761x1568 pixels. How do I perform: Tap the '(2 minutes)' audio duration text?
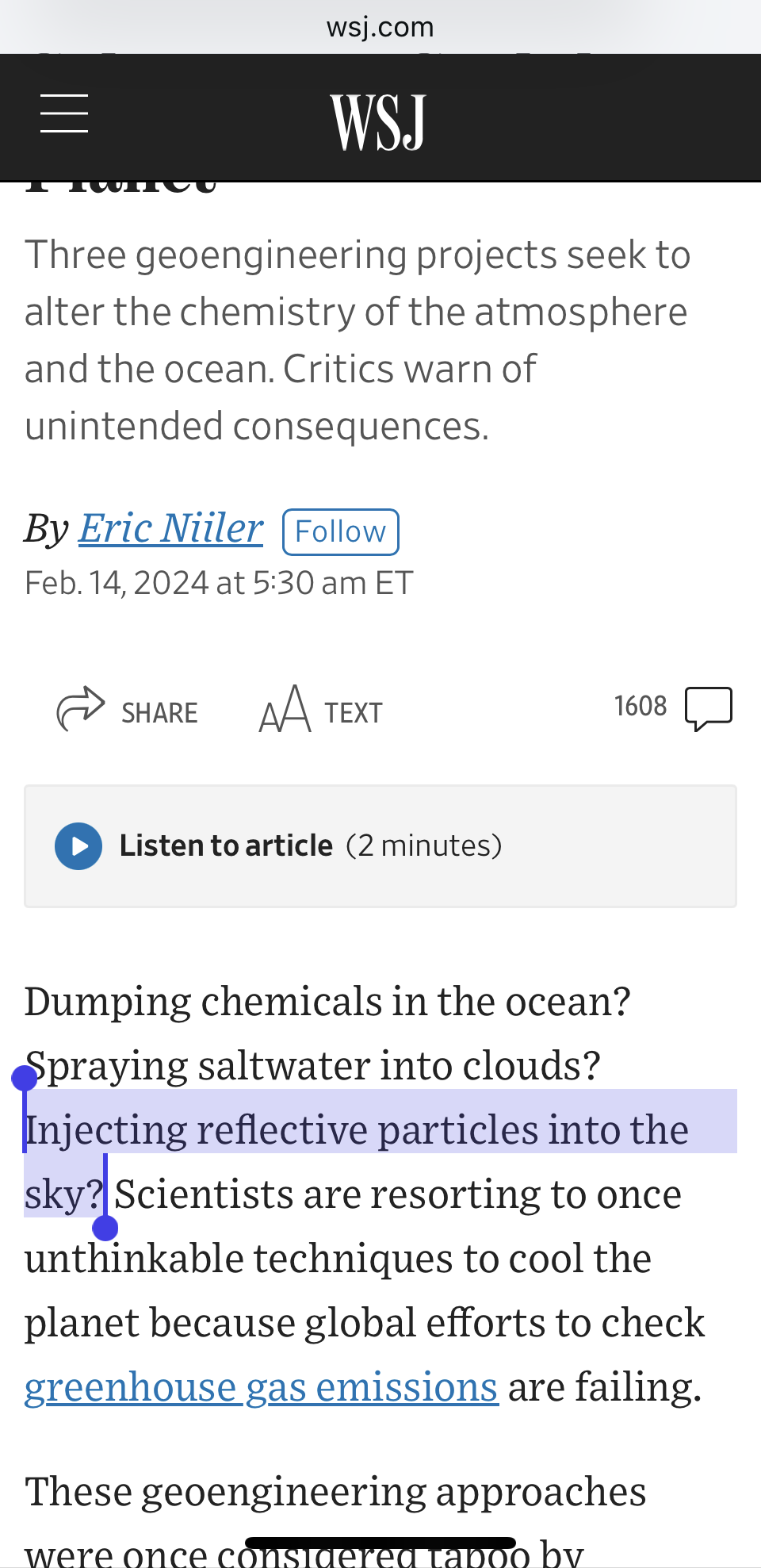pos(424,845)
